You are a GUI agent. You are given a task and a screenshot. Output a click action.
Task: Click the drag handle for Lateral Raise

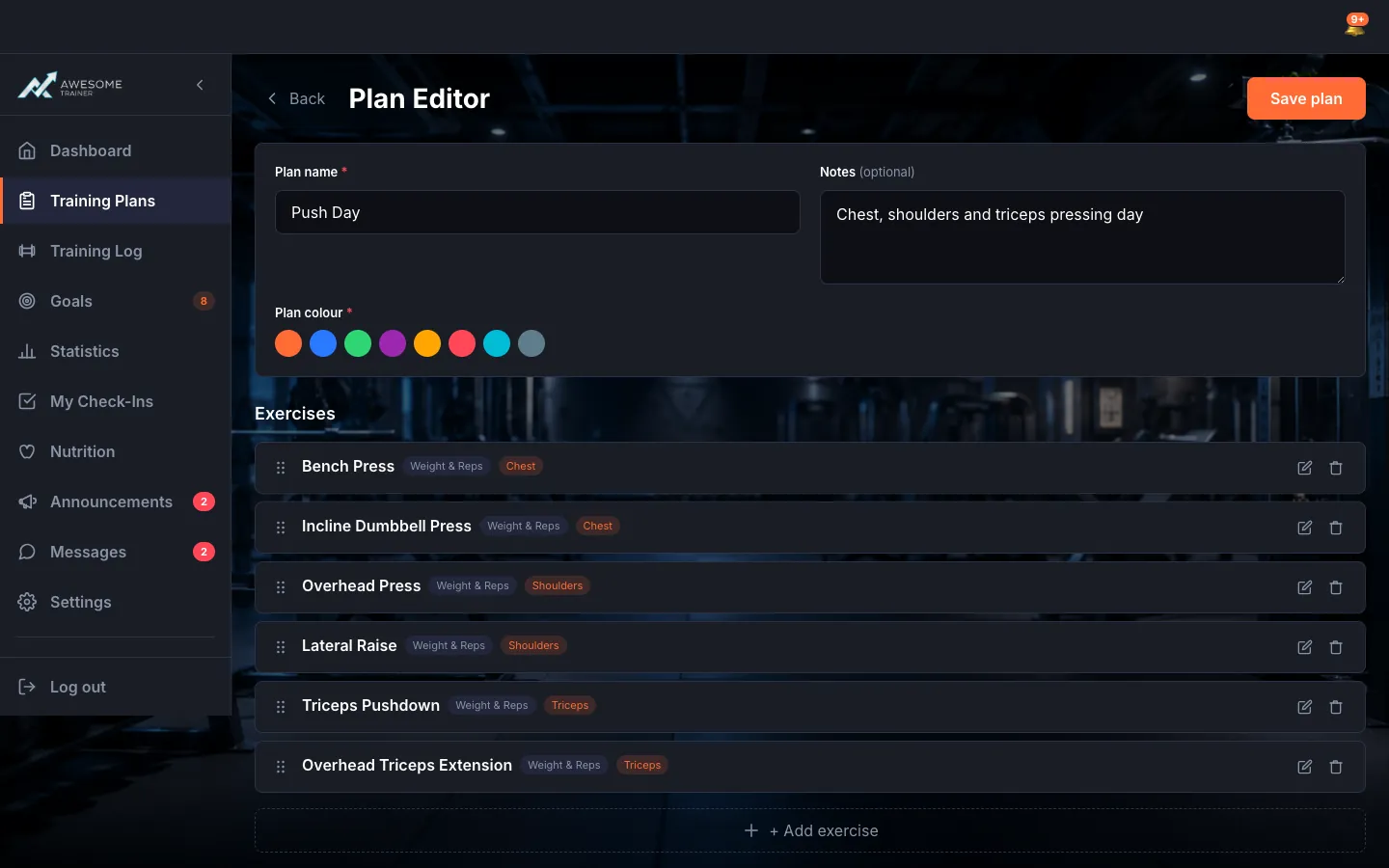pos(281,647)
